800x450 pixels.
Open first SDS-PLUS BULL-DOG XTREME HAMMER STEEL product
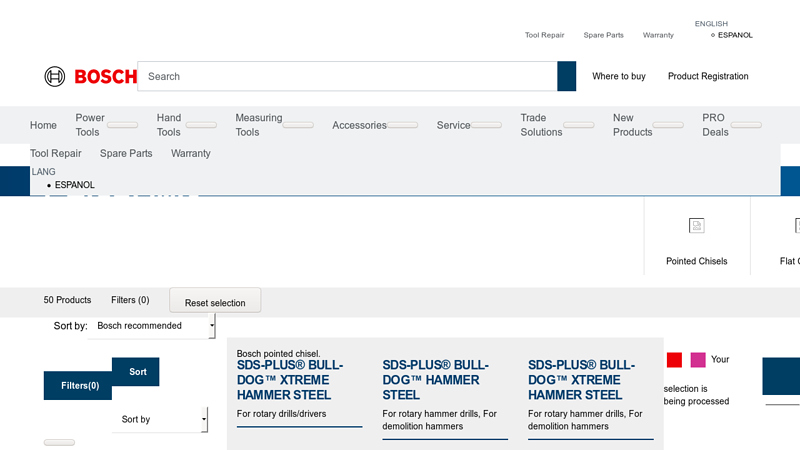point(290,380)
